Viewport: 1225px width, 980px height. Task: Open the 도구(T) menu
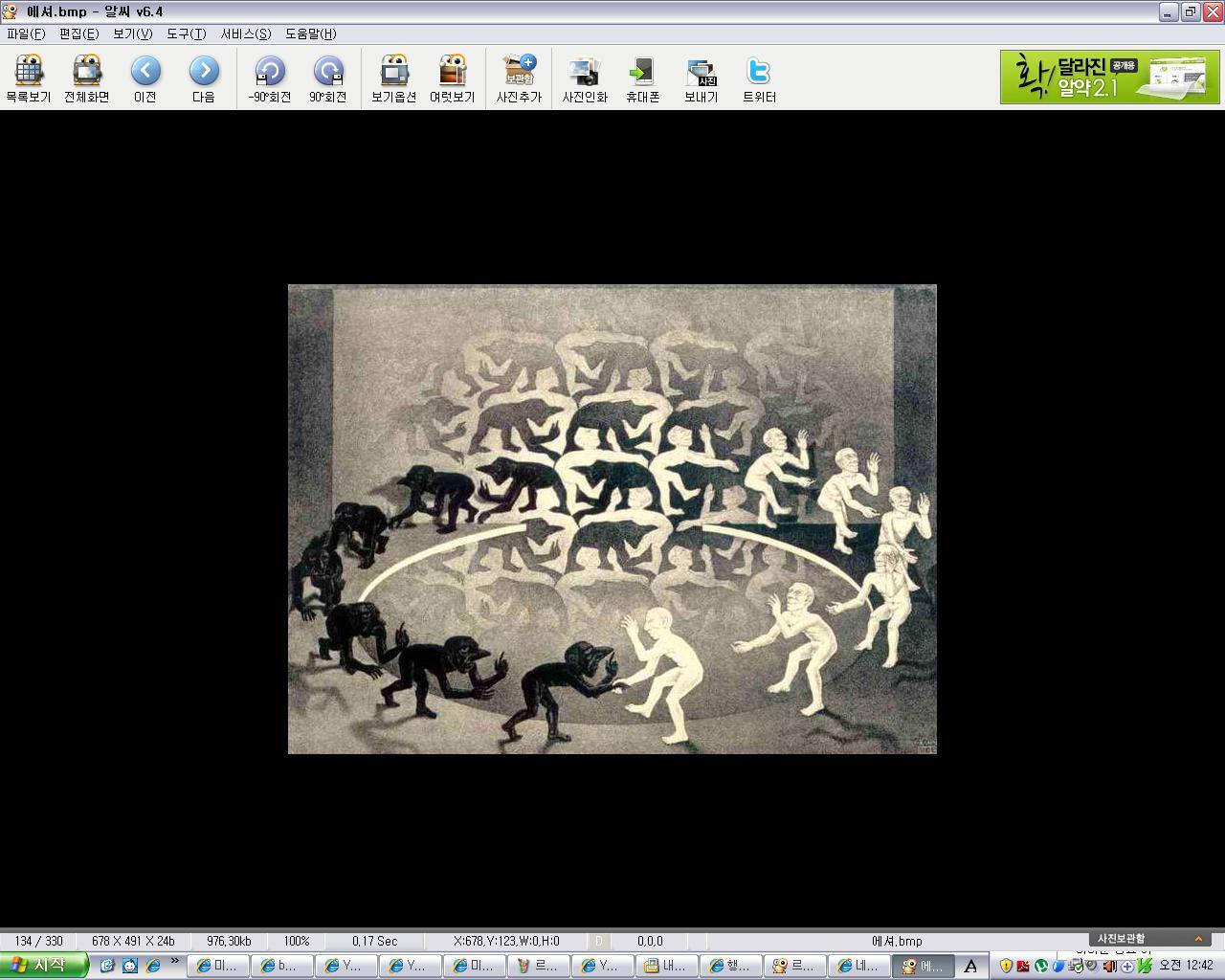[x=186, y=33]
